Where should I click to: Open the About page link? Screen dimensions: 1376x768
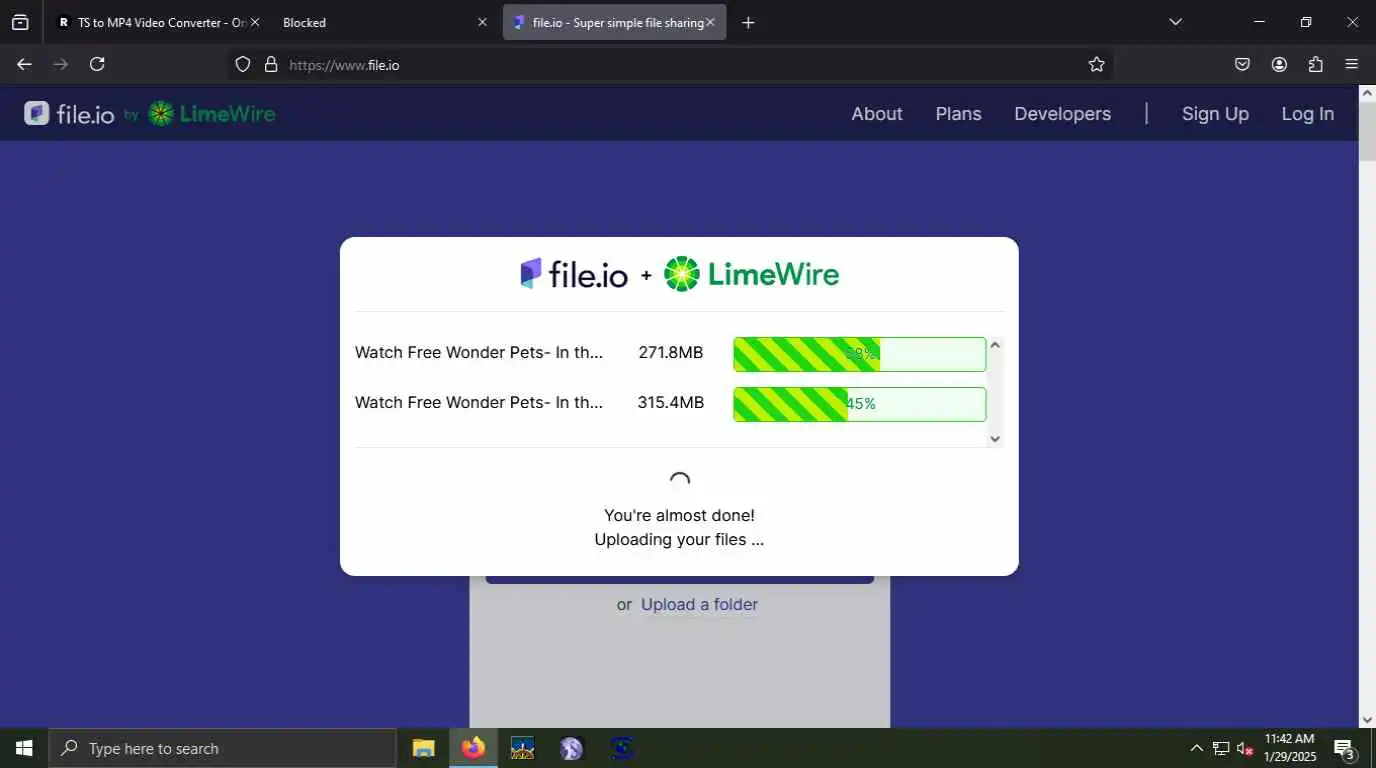click(877, 114)
